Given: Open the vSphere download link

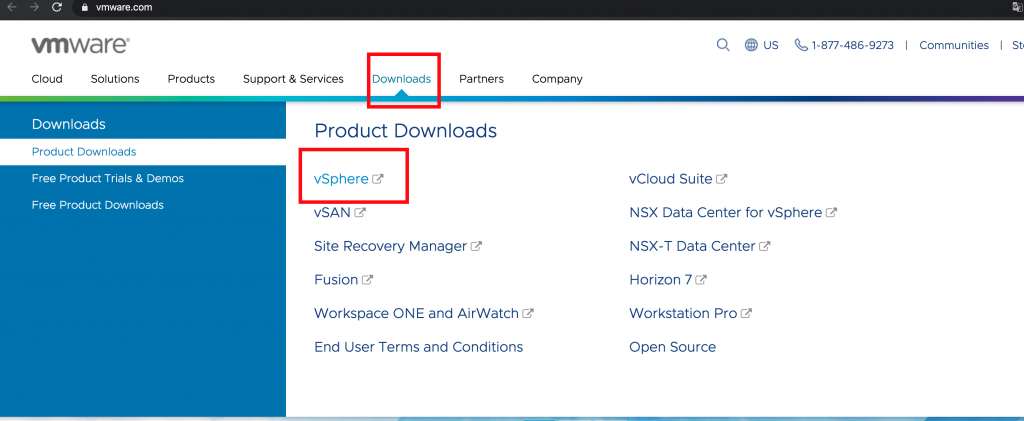Looking at the screenshot, I should [x=341, y=179].
